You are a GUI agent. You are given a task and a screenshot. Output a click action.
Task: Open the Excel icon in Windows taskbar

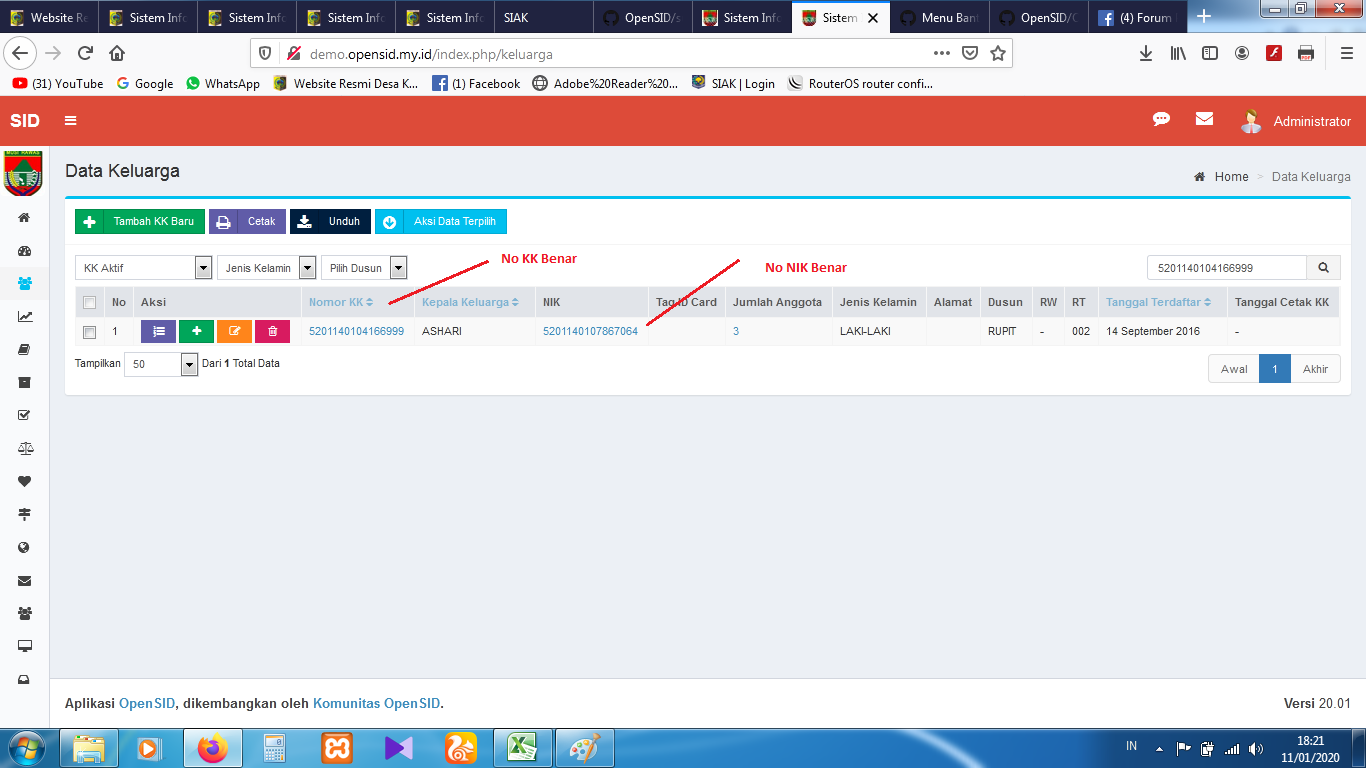point(521,748)
